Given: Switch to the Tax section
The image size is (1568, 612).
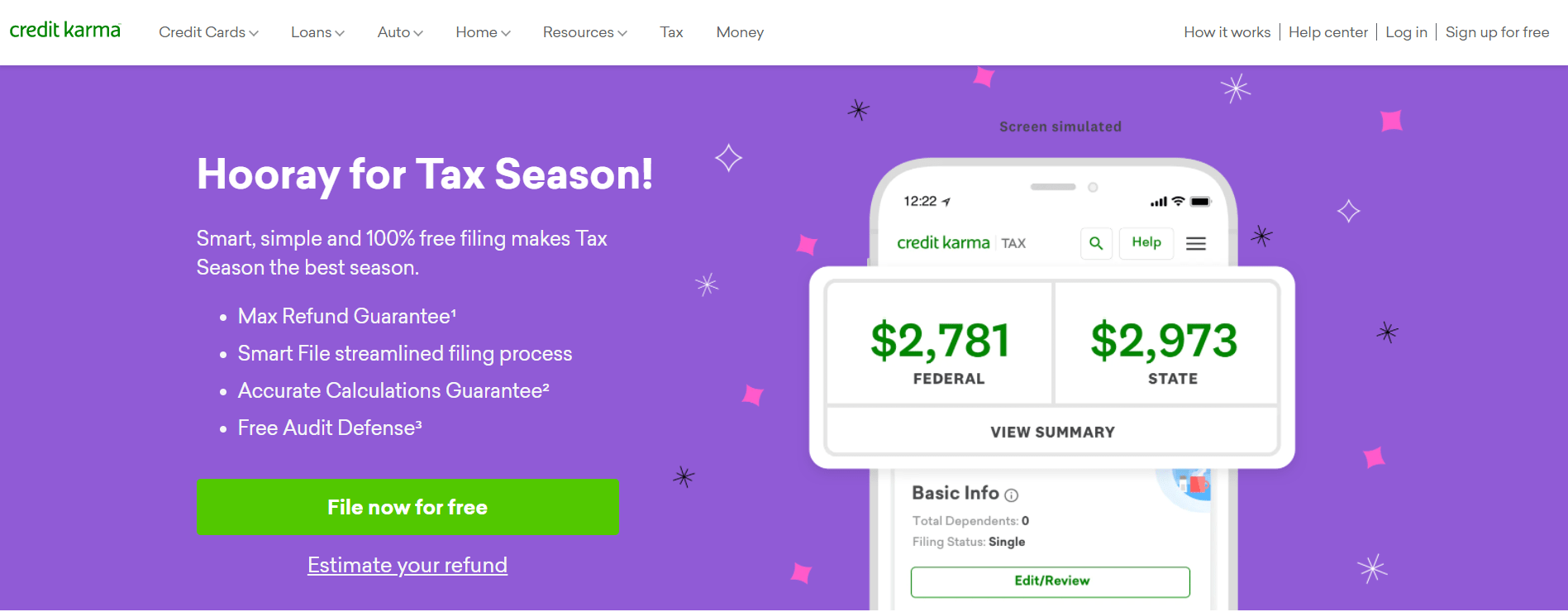Looking at the screenshot, I should point(671,32).
